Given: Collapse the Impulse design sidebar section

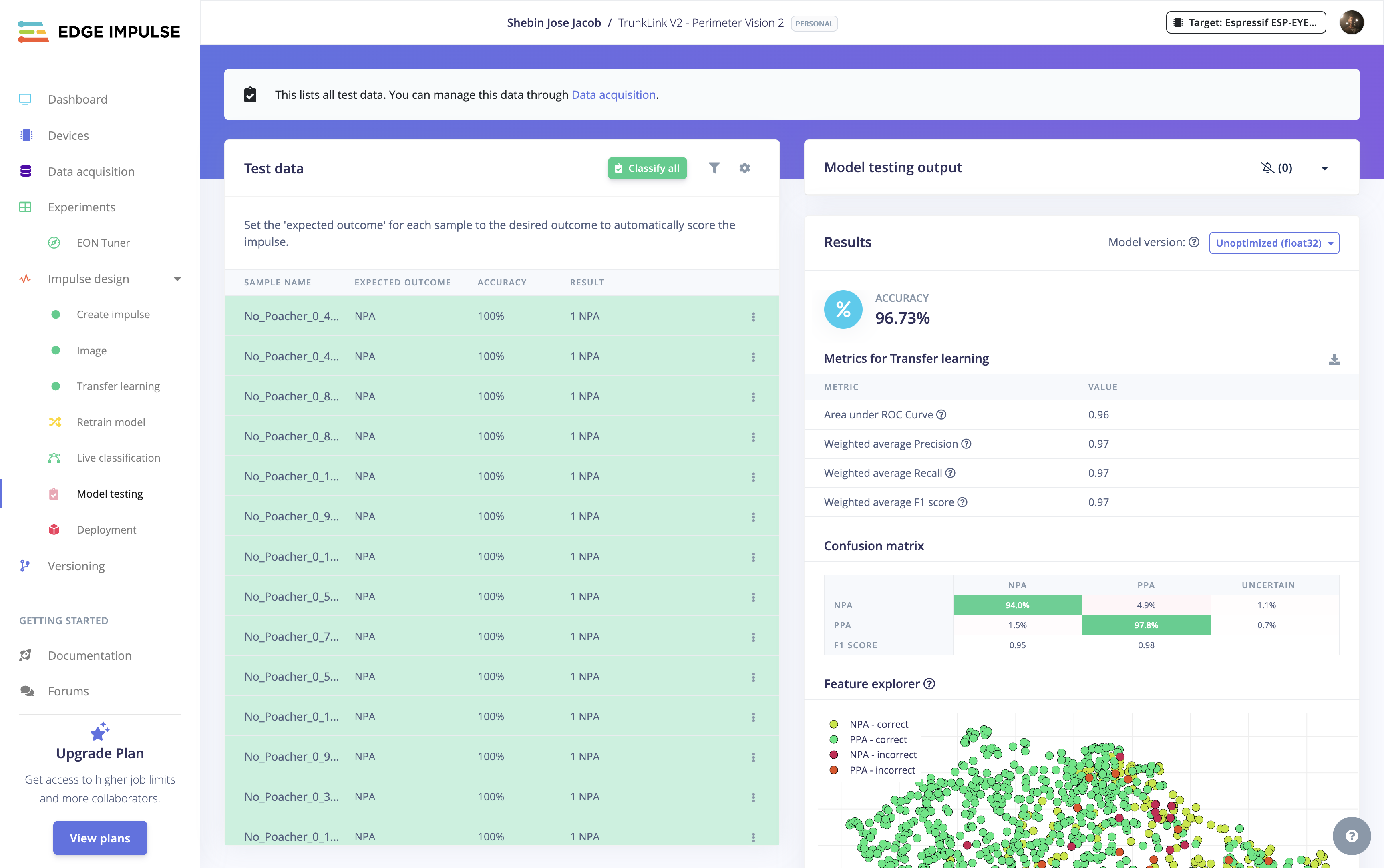Looking at the screenshot, I should [177, 279].
